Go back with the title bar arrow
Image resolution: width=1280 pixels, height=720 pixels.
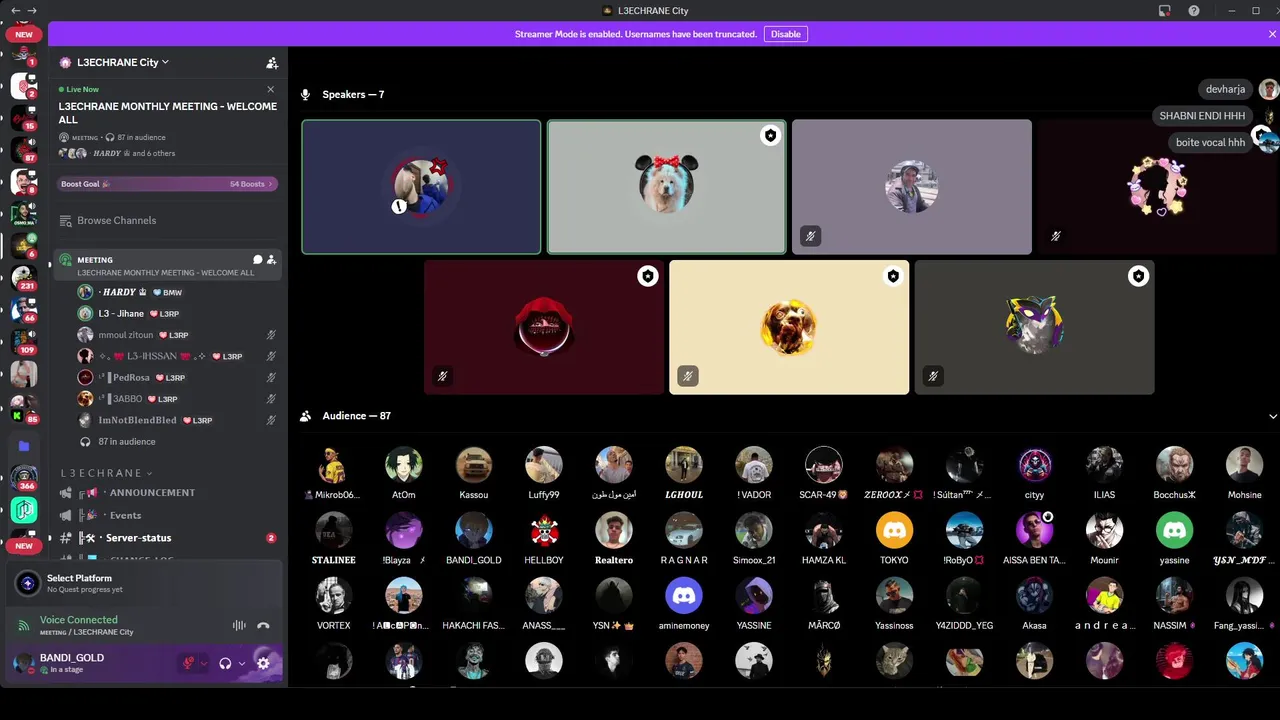point(15,11)
